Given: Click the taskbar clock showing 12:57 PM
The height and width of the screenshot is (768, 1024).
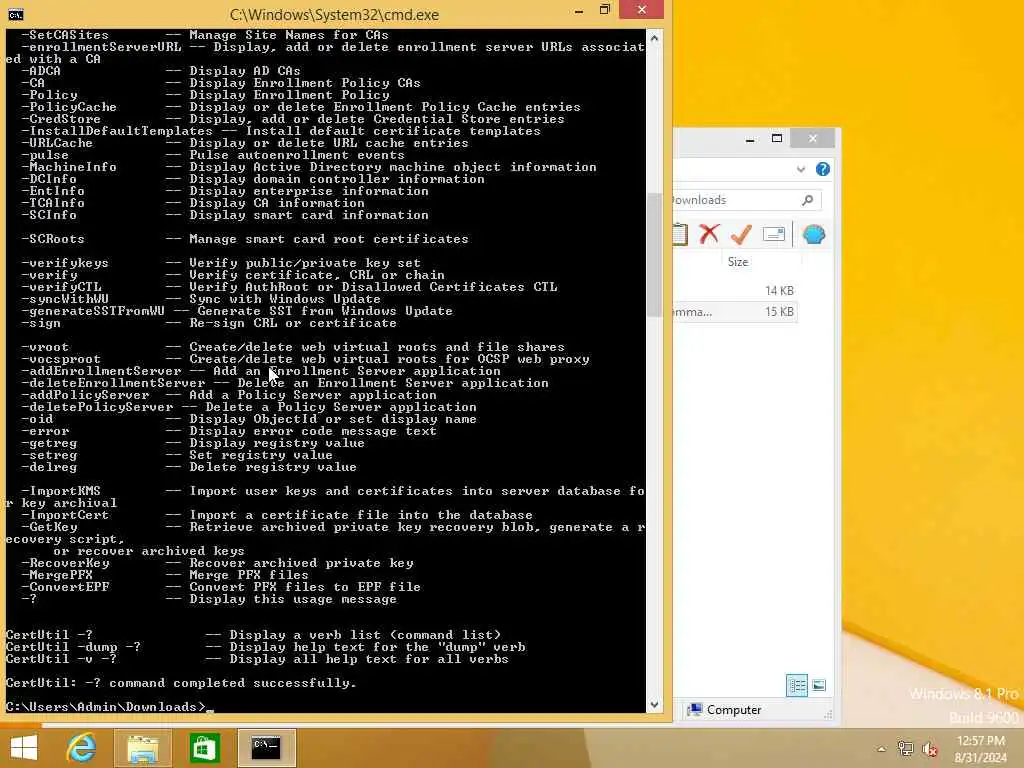Looking at the screenshot, I should pos(980,741).
